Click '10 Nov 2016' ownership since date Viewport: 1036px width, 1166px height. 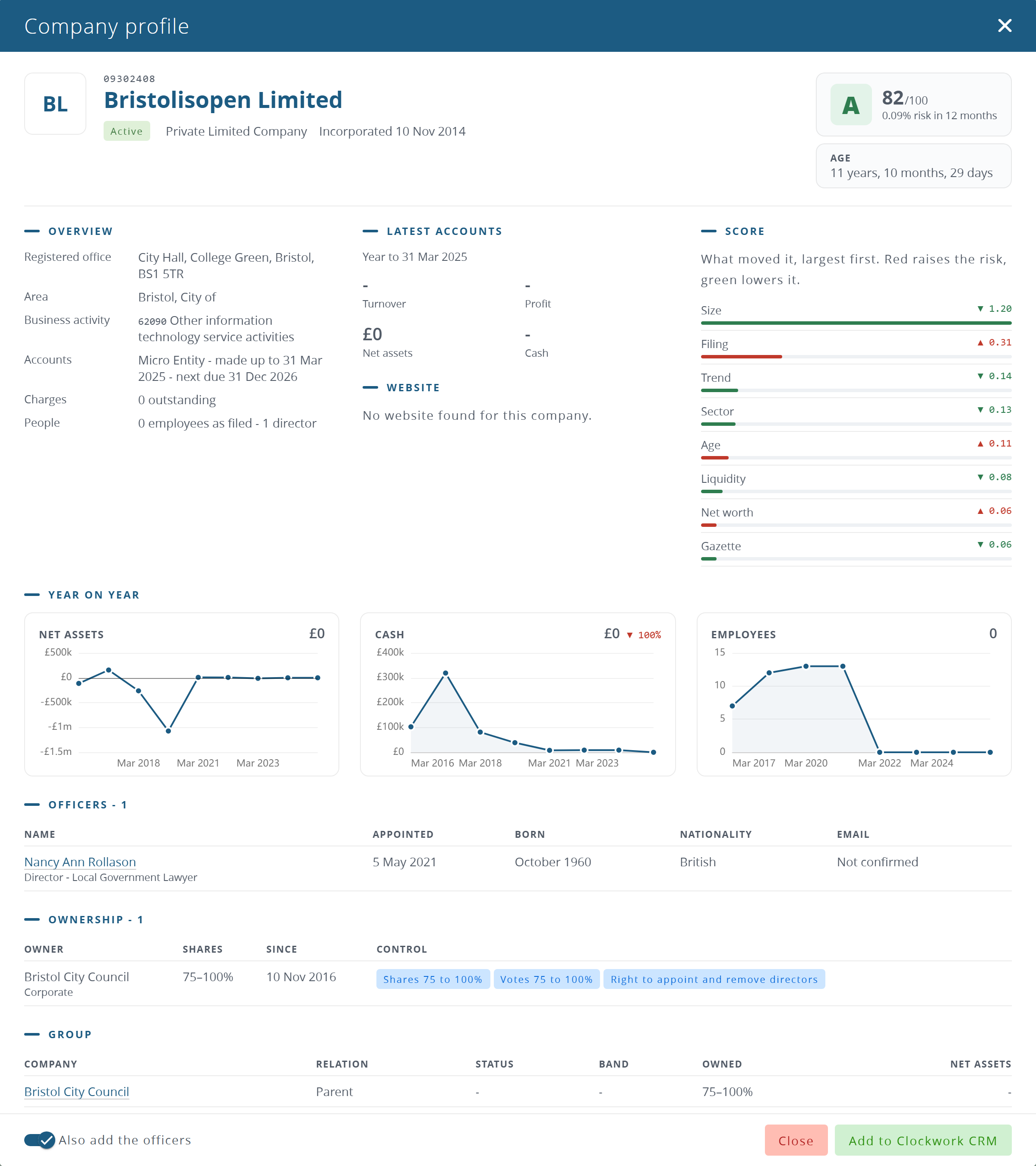coord(301,976)
